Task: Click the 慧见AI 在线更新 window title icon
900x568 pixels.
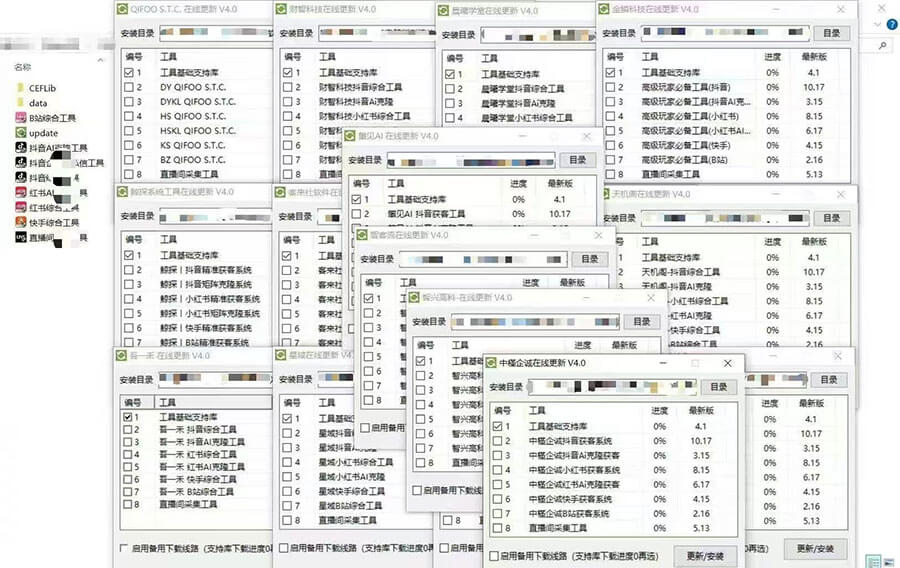Action: pyautogui.click(x=350, y=136)
